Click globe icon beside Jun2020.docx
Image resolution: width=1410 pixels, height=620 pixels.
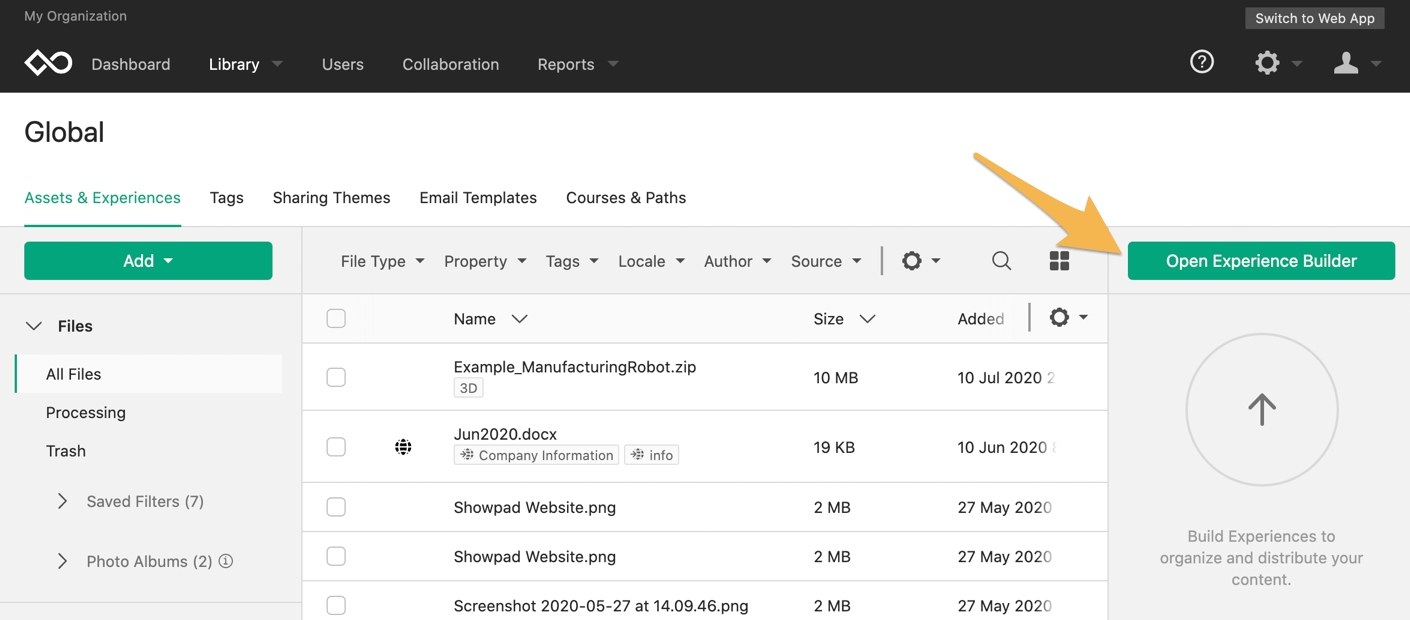coord(403,447)
